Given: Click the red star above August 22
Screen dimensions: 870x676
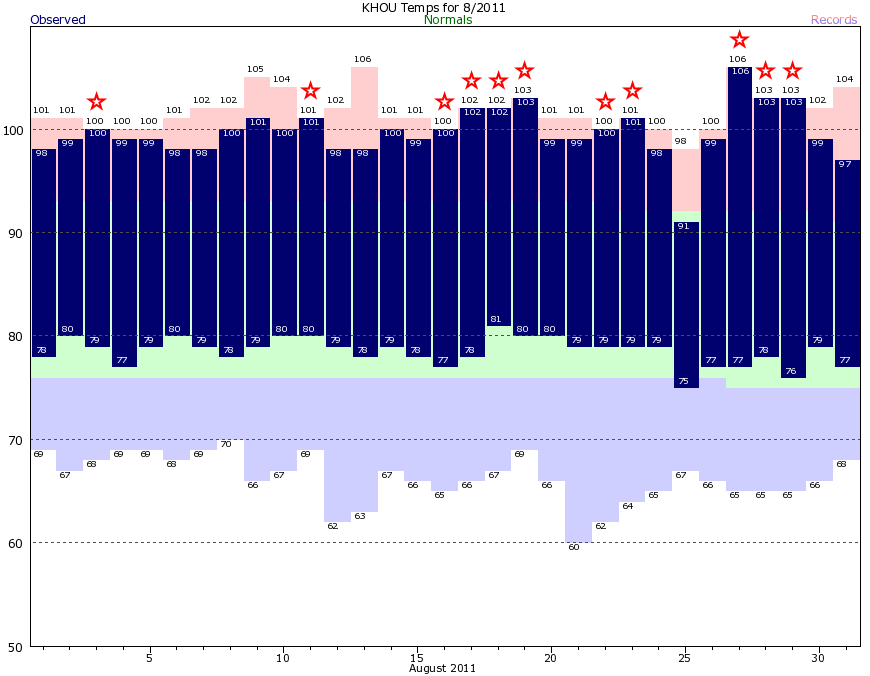Looking at the screenshot, I should 605,102.
